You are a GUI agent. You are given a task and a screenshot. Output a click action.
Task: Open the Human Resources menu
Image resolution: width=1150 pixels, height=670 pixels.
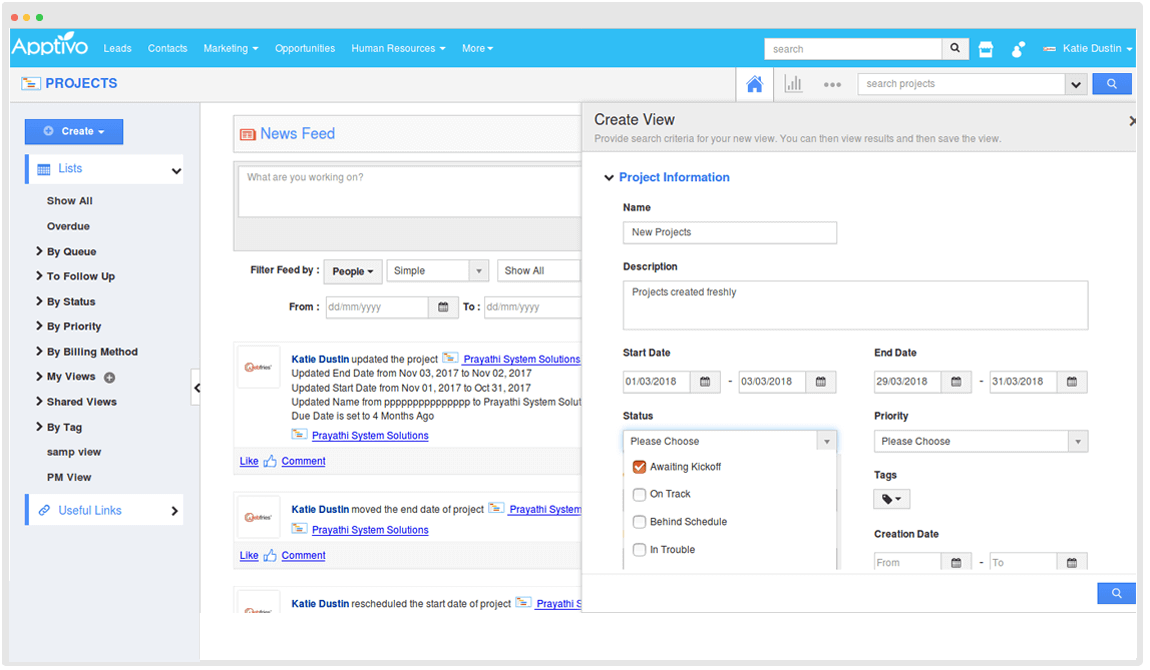(x=398, y=48)
